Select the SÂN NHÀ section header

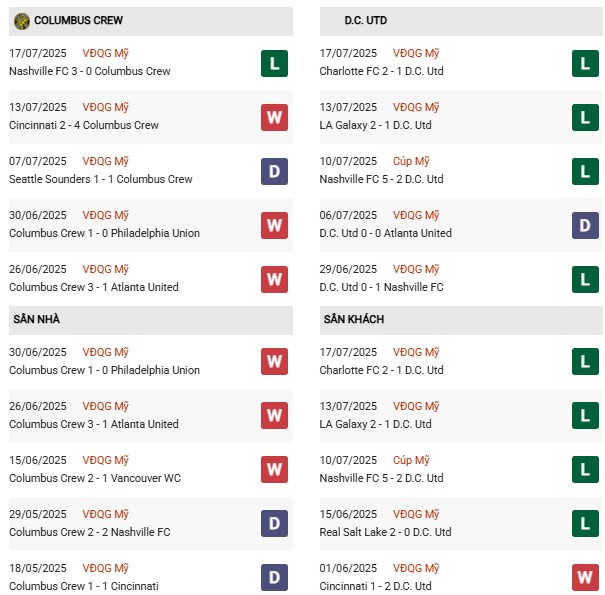coord(37,320)
